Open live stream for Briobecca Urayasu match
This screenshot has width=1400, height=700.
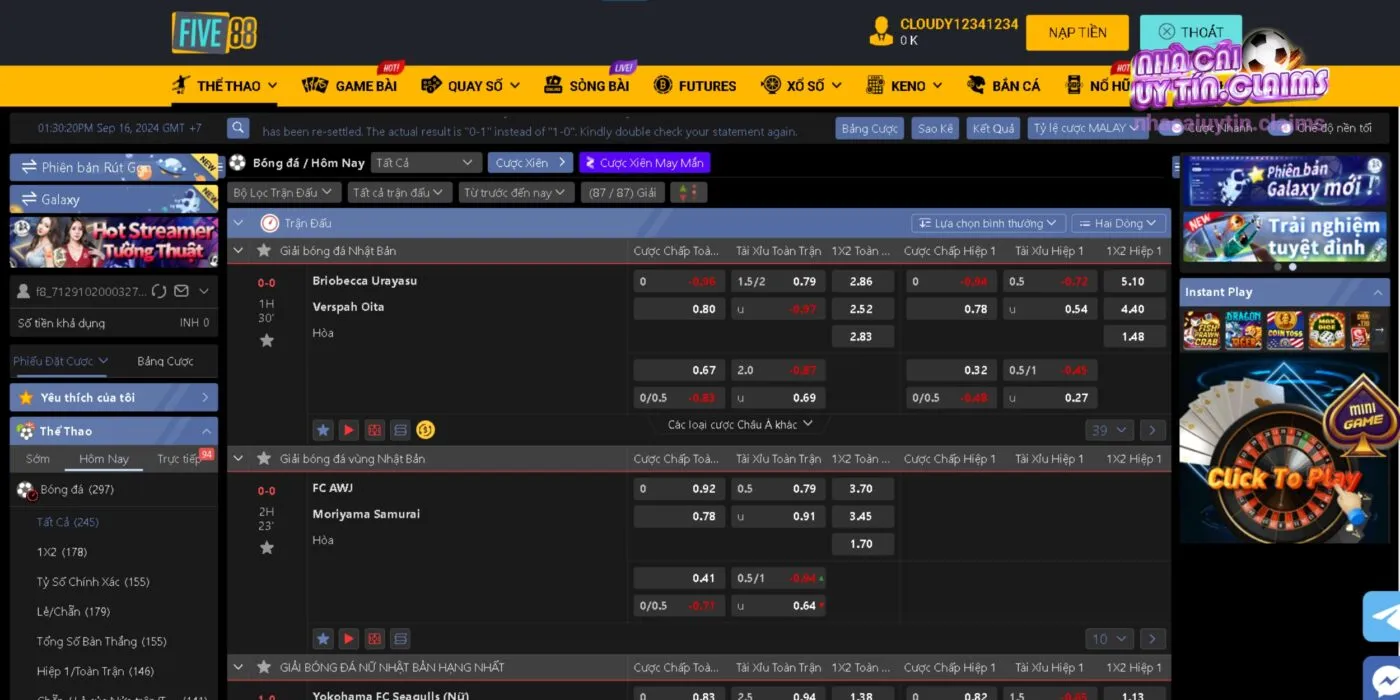coord(348,430)
